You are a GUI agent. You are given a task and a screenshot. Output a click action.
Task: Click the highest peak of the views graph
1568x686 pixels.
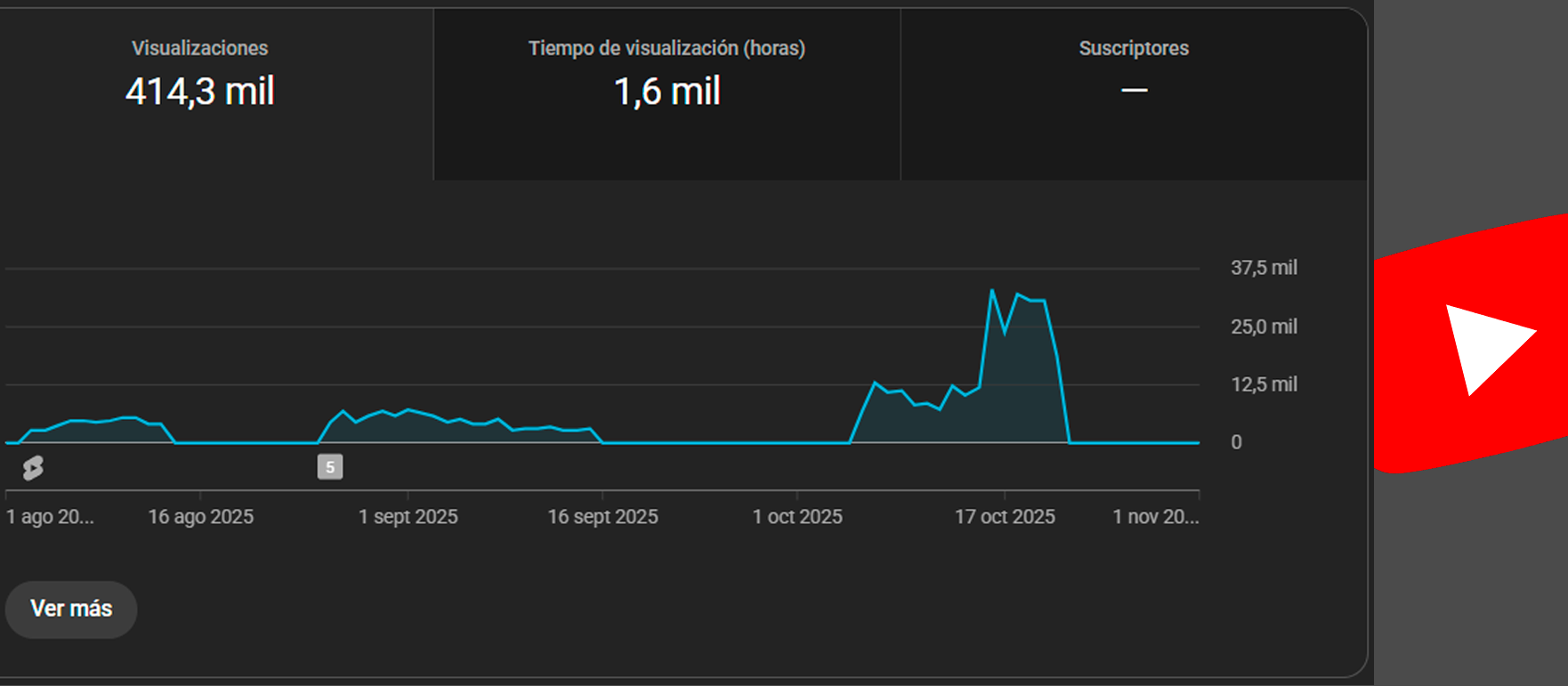(x=991, y=290)
